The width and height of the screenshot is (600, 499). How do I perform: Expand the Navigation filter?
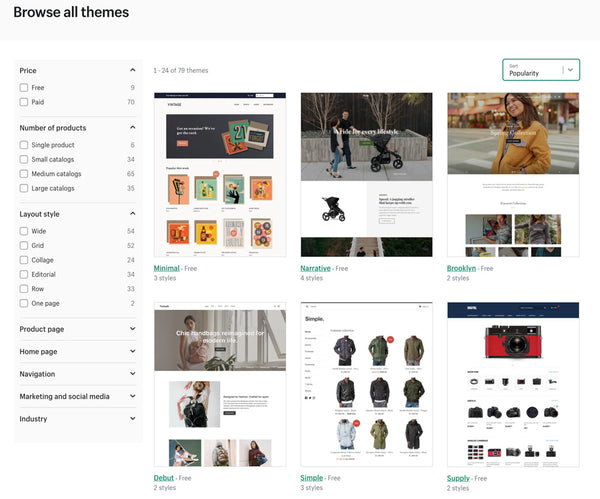[132, 373]
